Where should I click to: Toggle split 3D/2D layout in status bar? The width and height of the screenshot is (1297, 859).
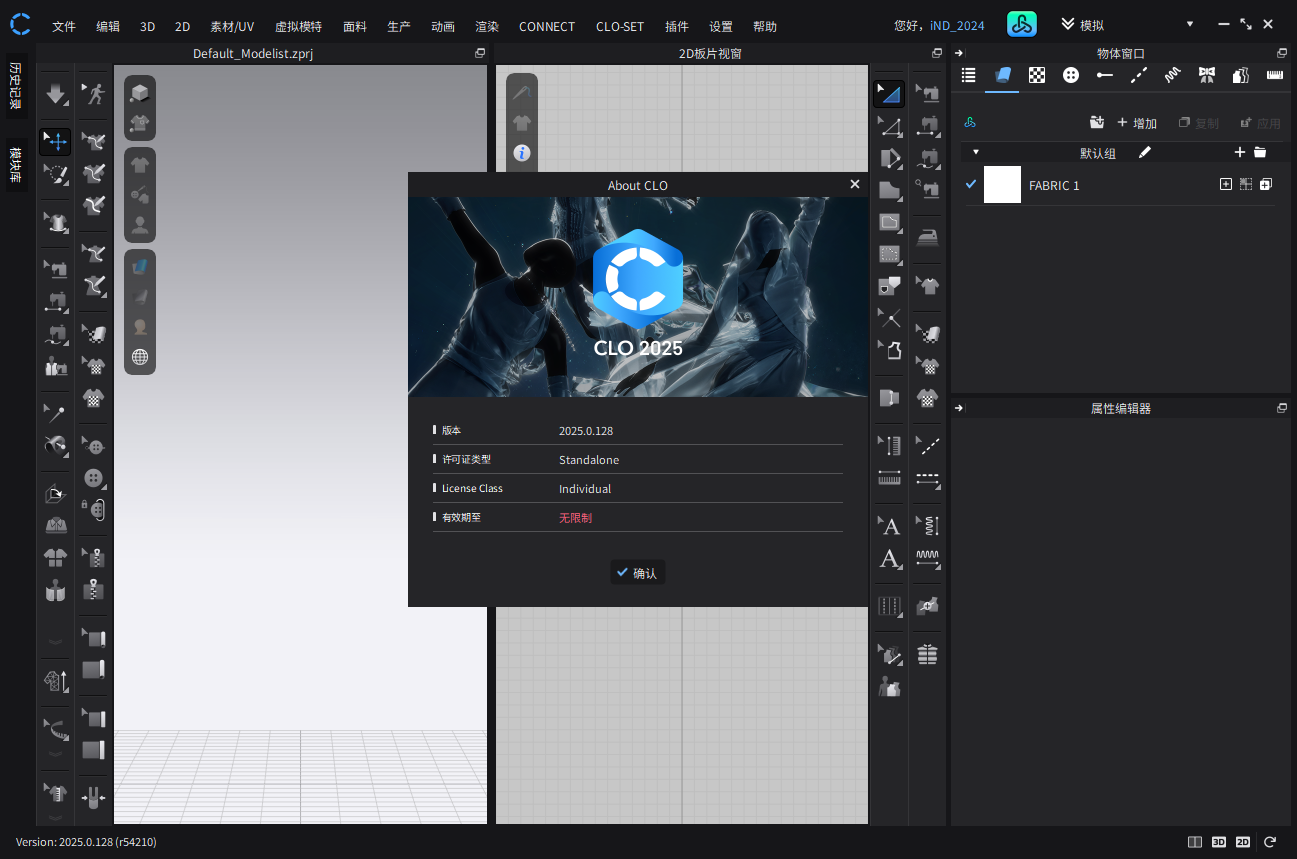[1195, 842]
